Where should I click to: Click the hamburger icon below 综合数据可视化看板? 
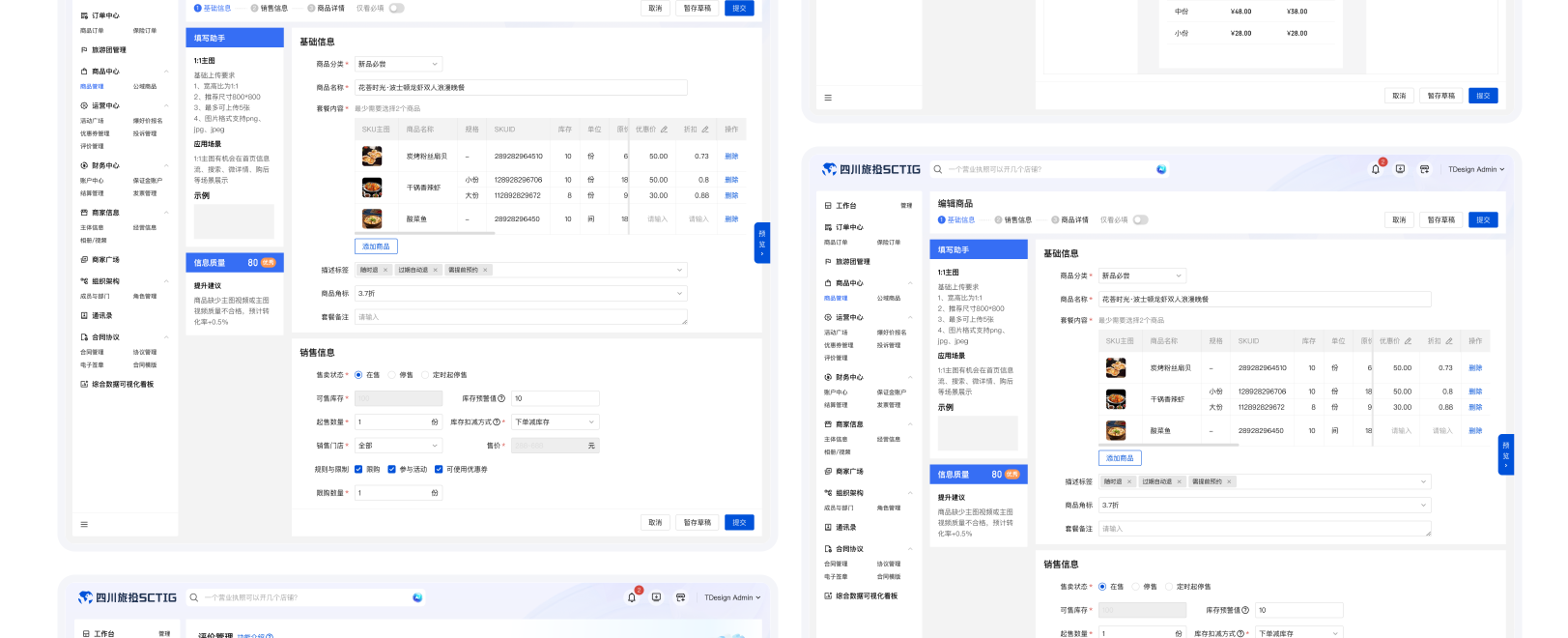(x=84, y=524)
